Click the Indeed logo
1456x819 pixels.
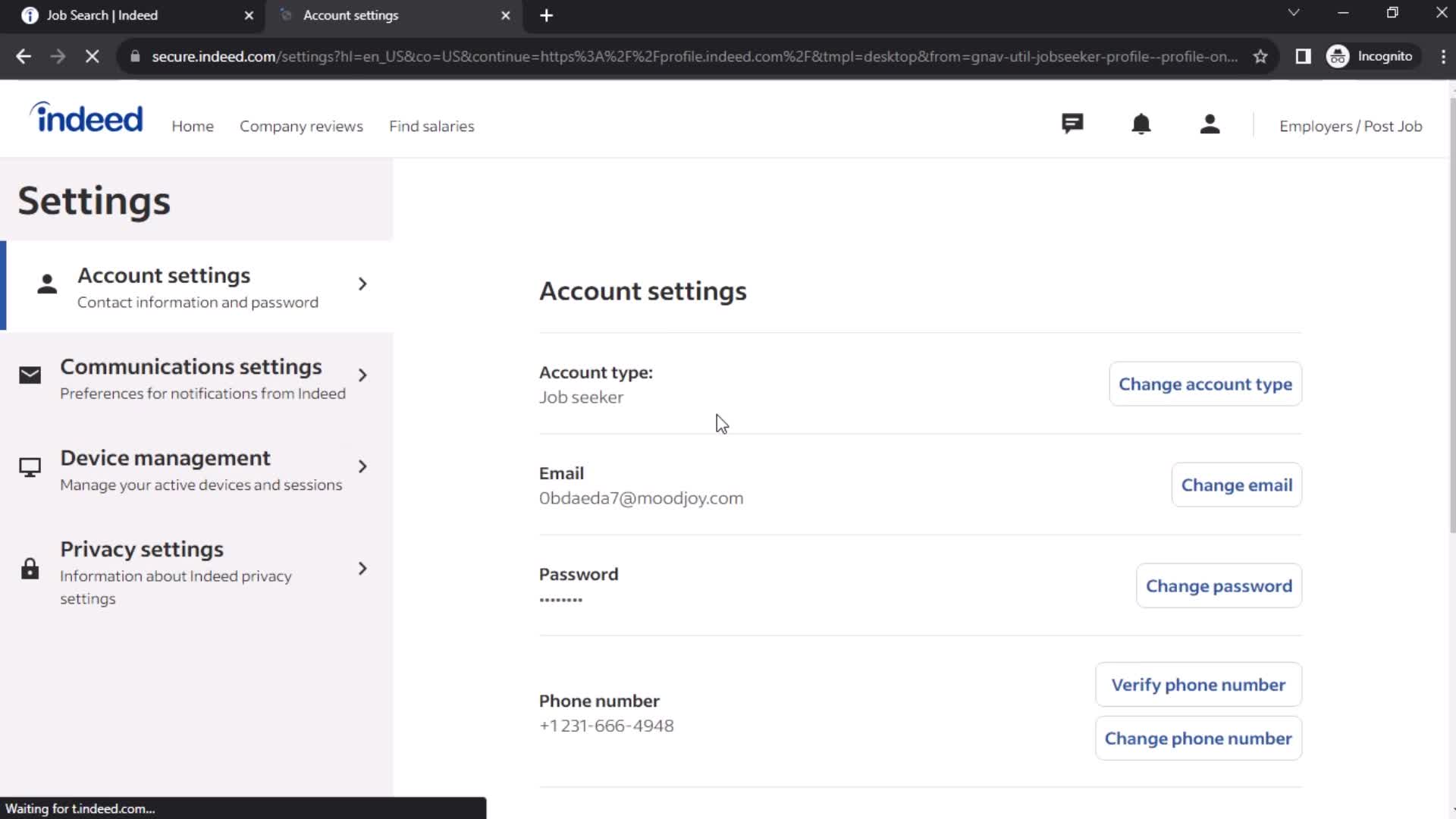(86, 118)
